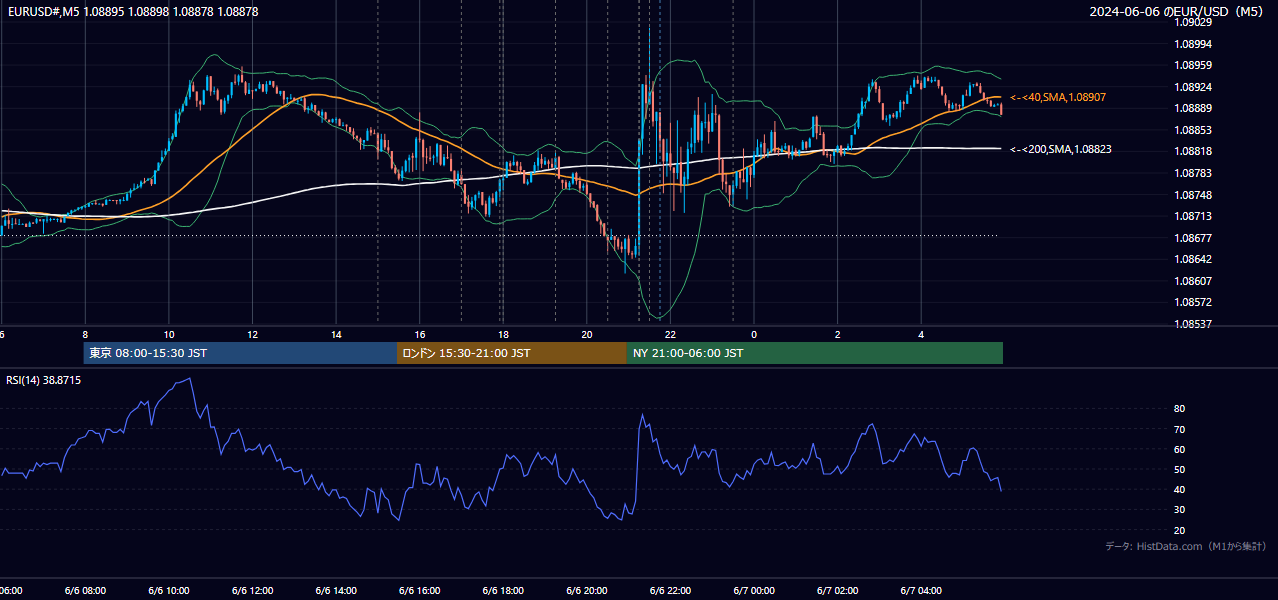Select the ロンドン 15:30-21:00 JST session bar

pos(512,353)
